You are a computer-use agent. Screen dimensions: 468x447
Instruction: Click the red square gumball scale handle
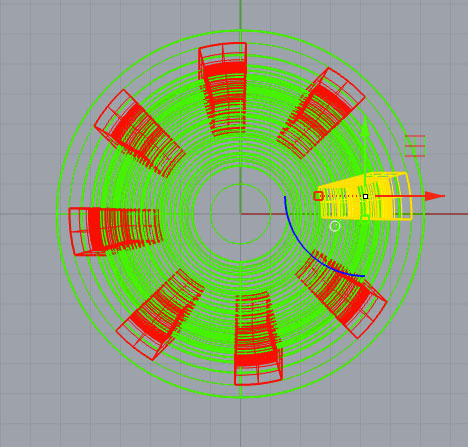[318, 196]
